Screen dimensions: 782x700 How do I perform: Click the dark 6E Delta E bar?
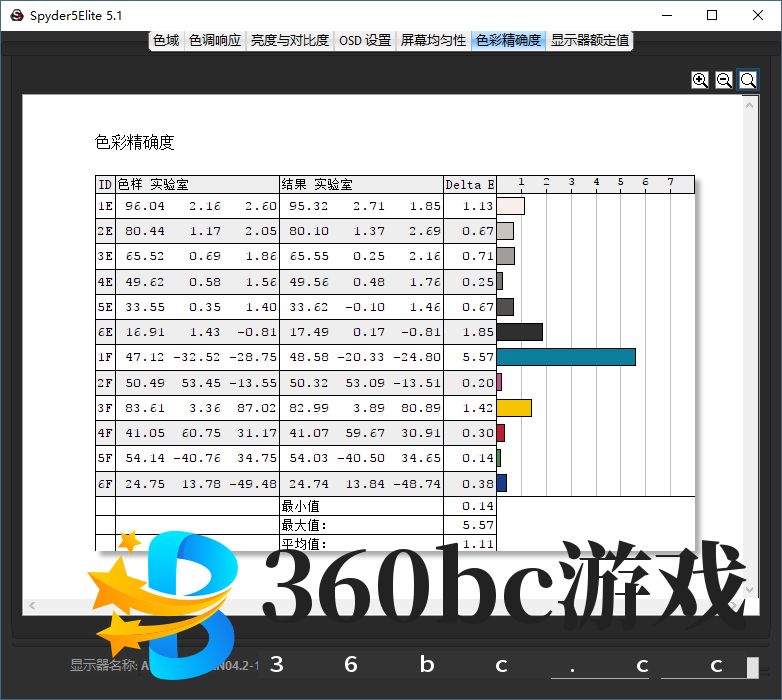coord(519,332)
